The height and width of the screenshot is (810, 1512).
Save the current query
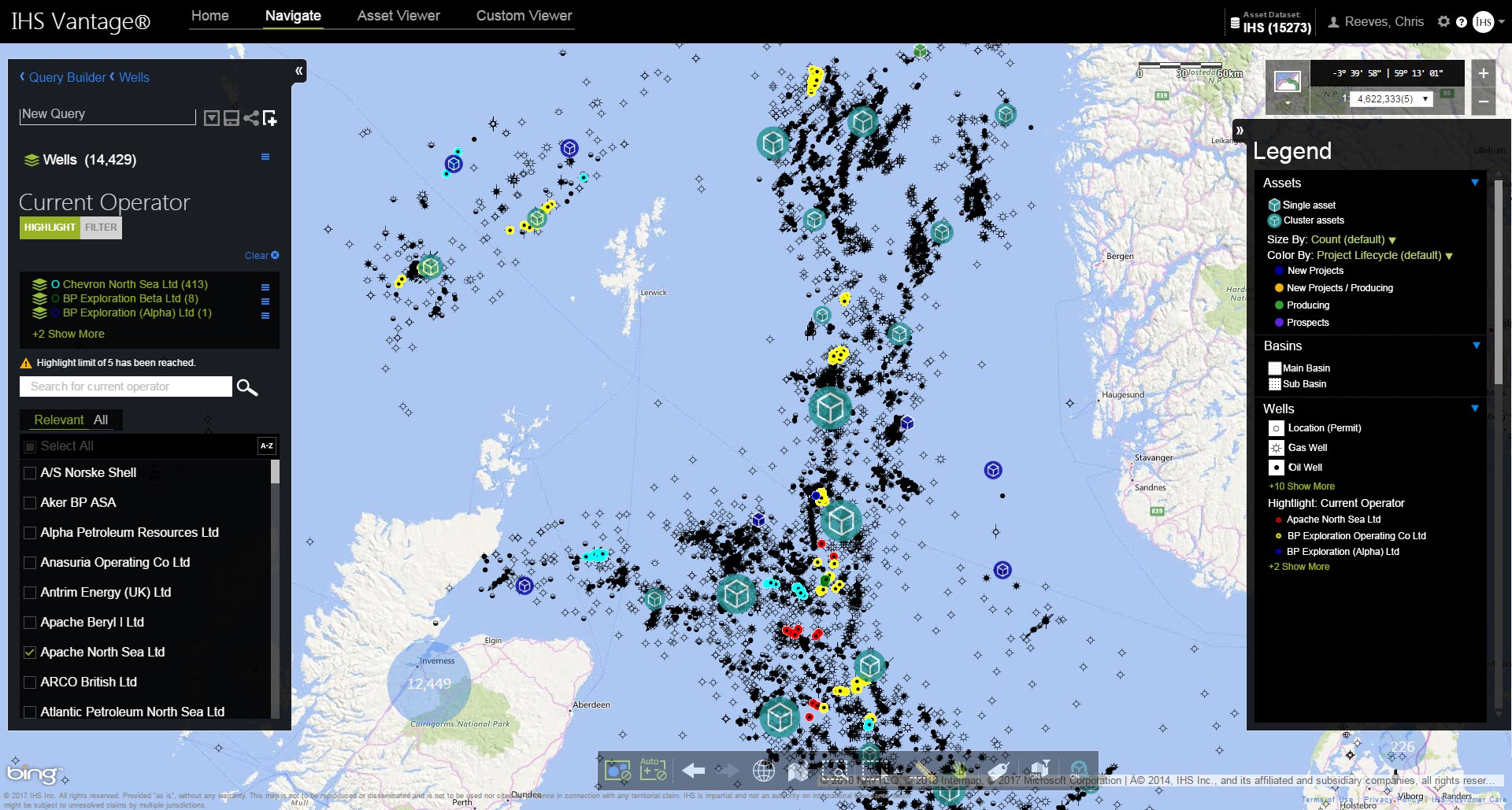point(232,118)
